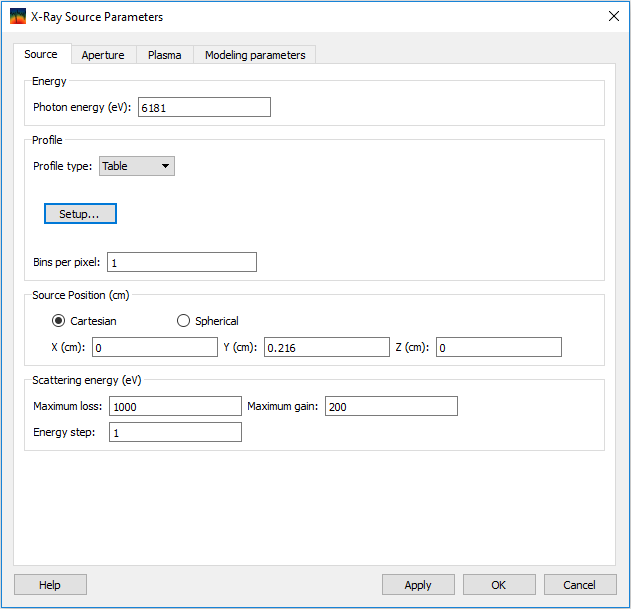This screenshot has height=609, width=631.
Task: Close the X-Ray Source Parameters dialog
Action: click(x=613, y=17)
